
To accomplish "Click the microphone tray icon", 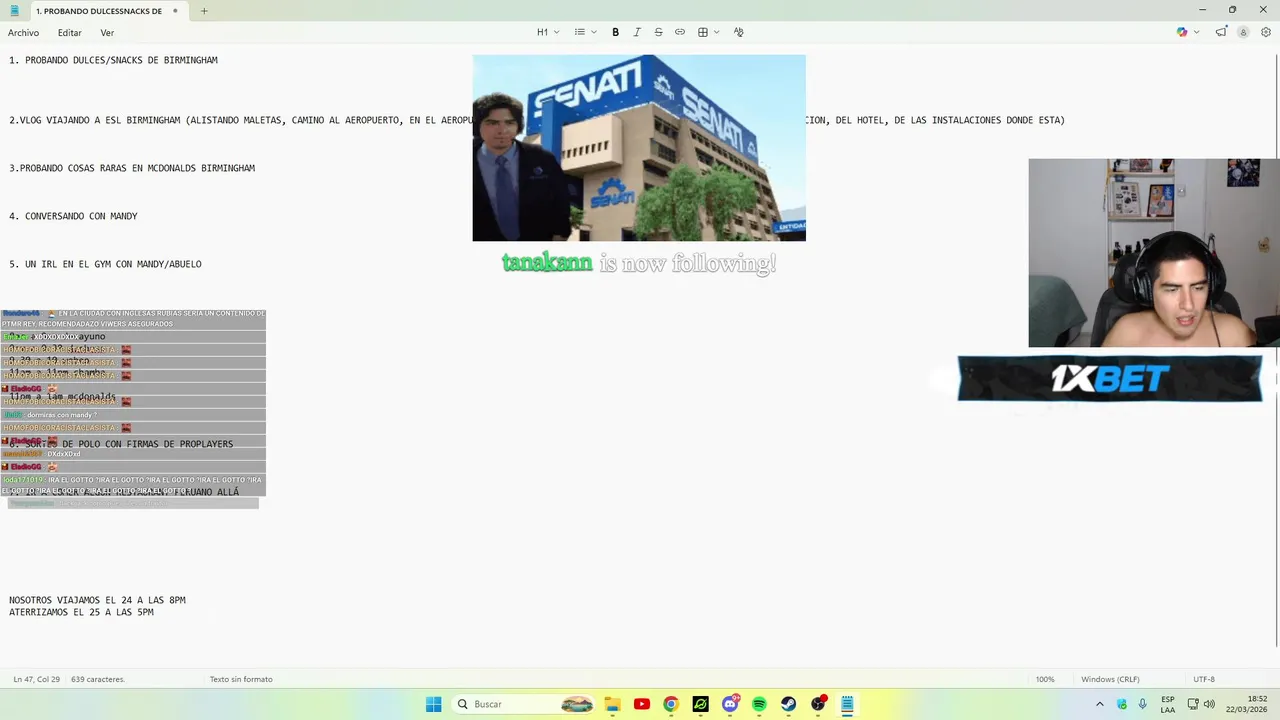I will tap(1142, 704).
